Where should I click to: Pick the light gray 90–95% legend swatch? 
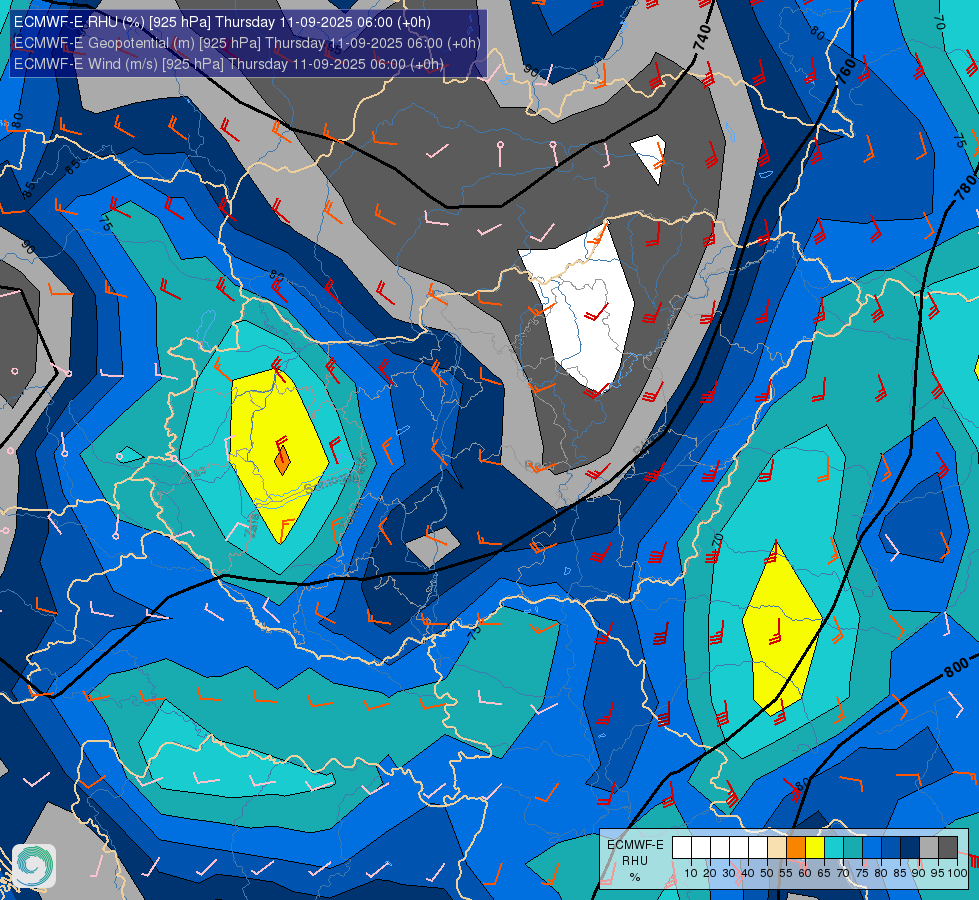pyautogui.click(x=929, y=848)
